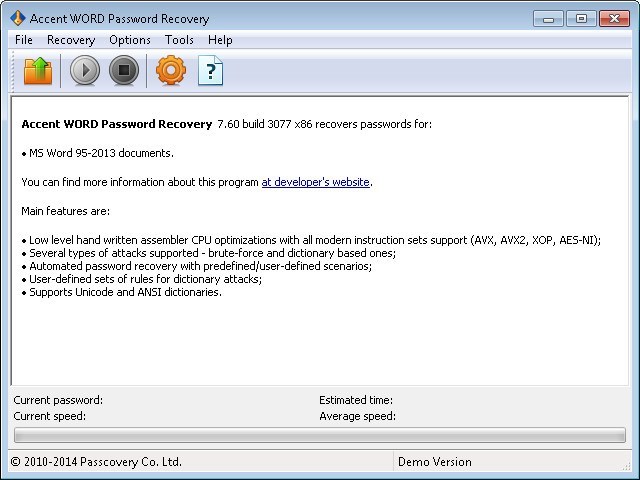The height and width of the screenshot is (480, 640).
Task: Stop recovery with the stop button
Action: click(124, 71)
